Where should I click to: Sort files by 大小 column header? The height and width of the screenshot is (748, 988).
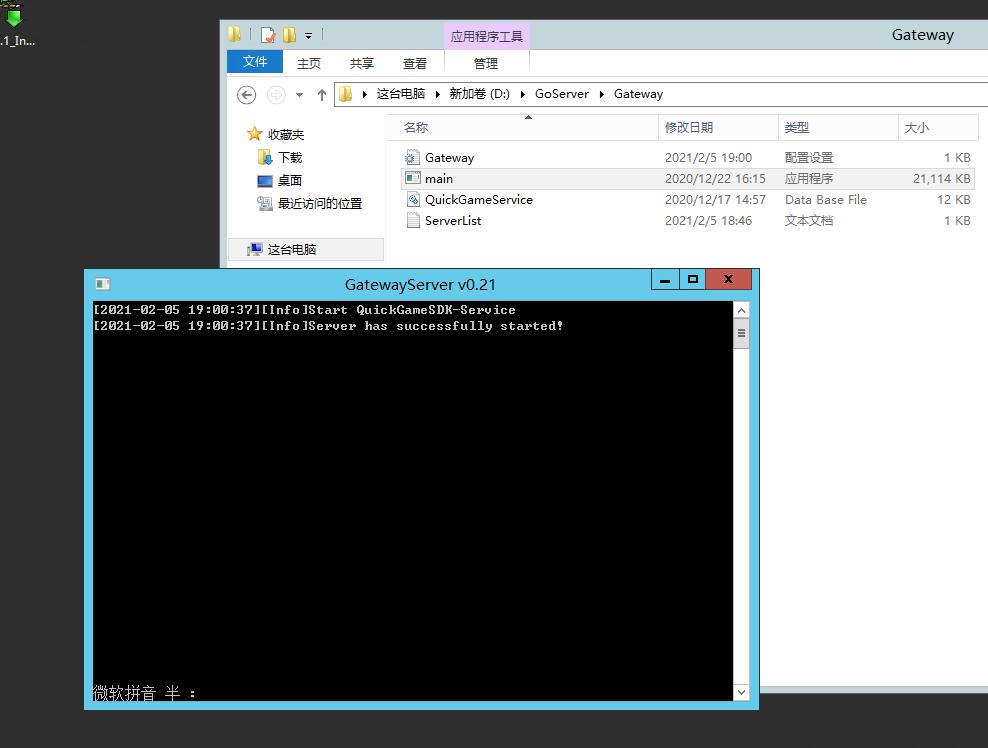(916, 128)
